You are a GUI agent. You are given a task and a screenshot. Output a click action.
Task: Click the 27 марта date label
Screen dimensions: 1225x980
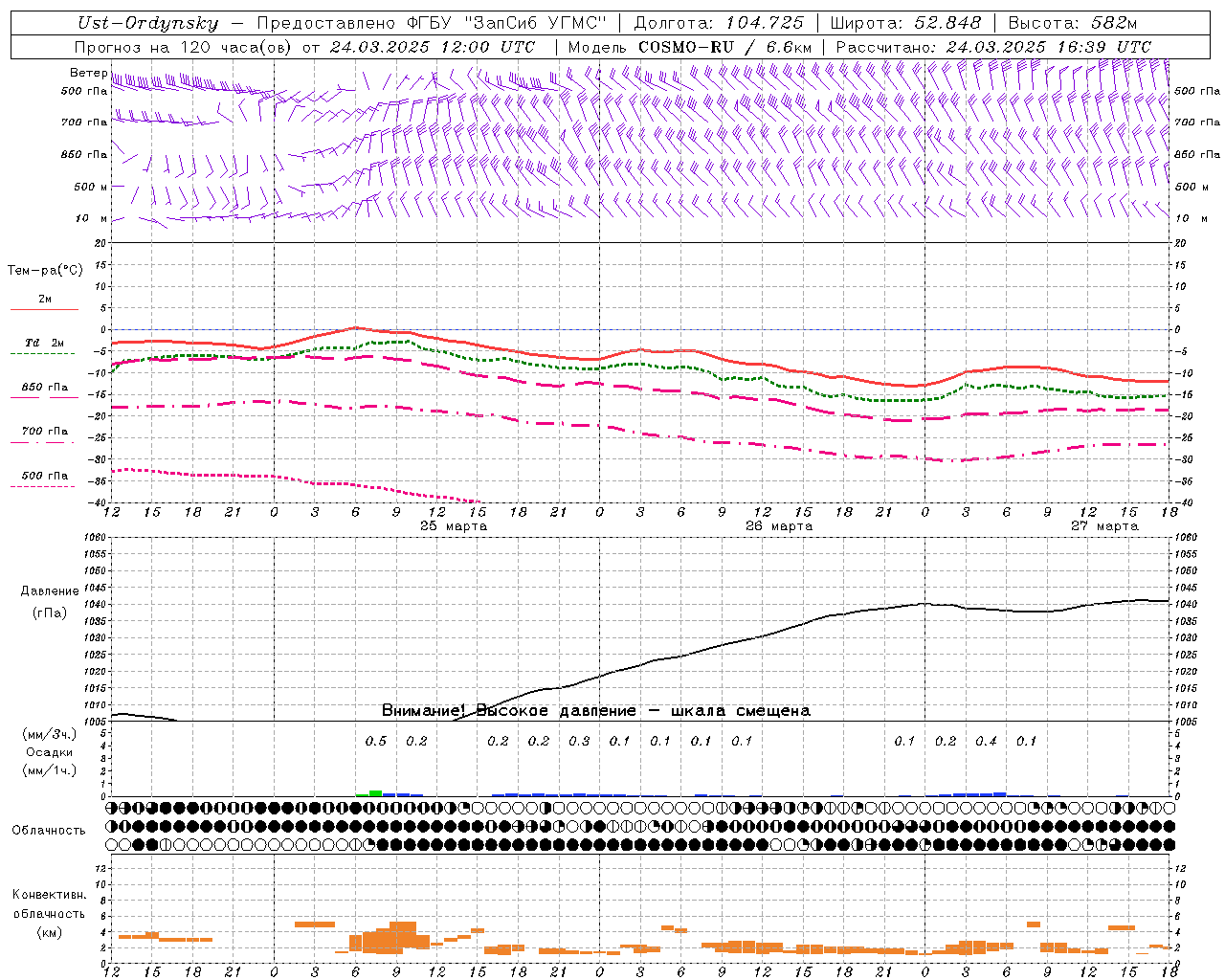coord(1104,526)
